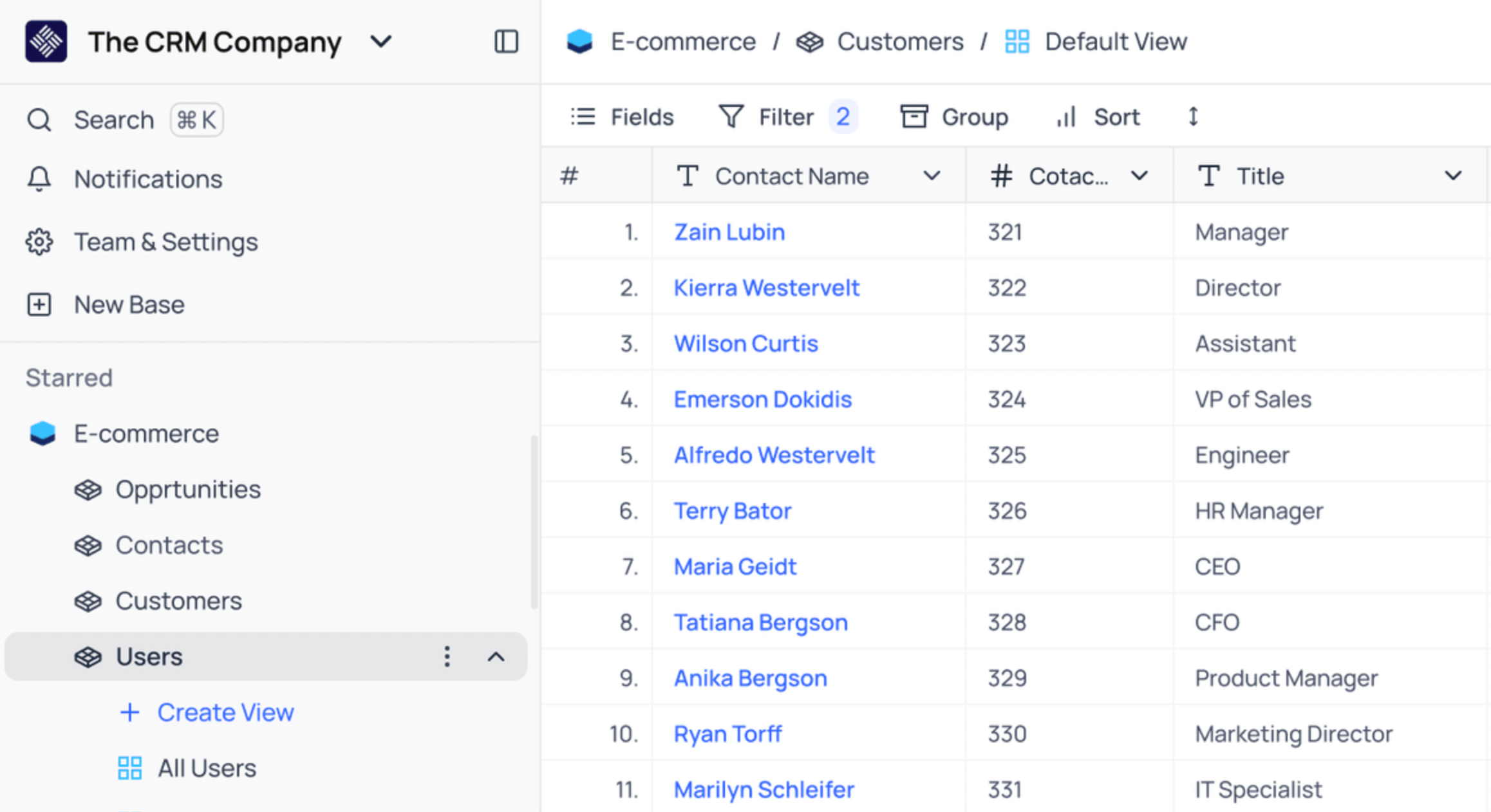Open the Fields toolbar option
The width and height of the screenshot is (1491, 812).
pyautogui.click(x=622, y=116)
